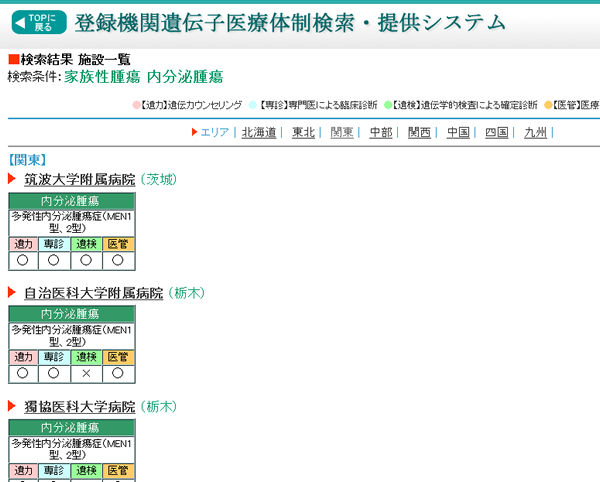Screen dimensions: 600x482
Task: Click 遺検 column header in 自治医科大学 table
Action: tap(86, 357)
